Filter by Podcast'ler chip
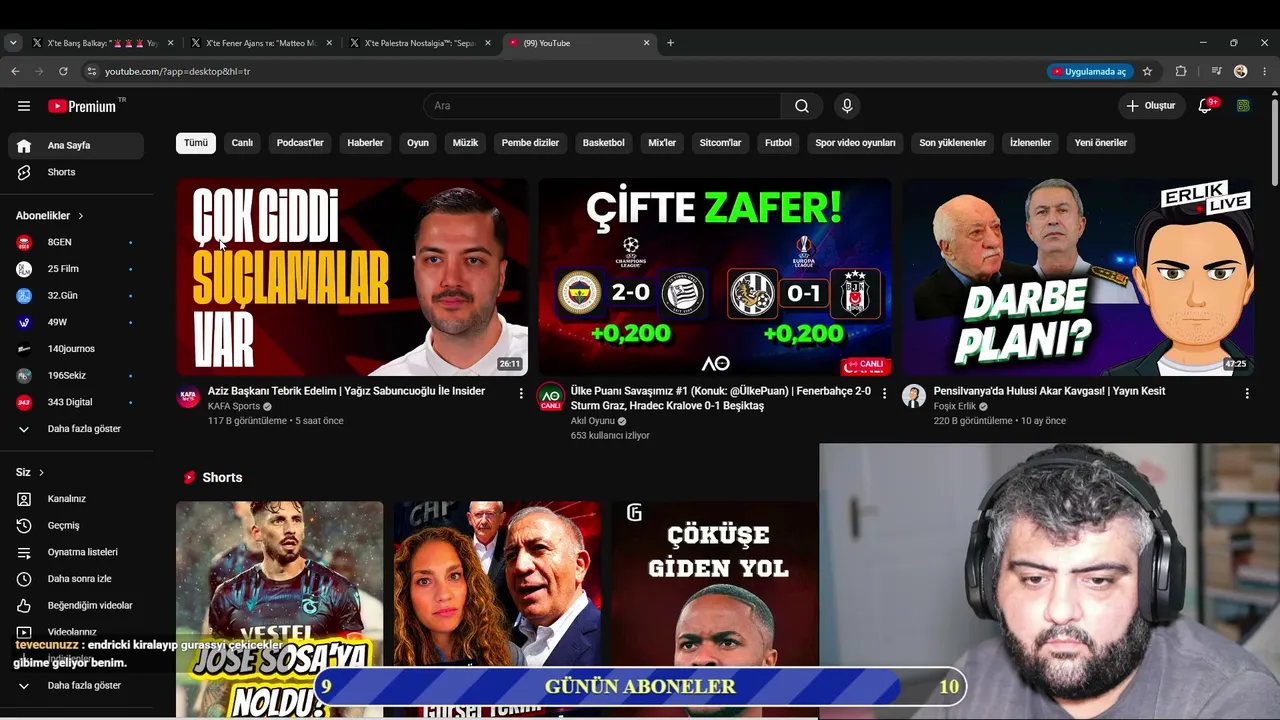 [x=300, y=143]
